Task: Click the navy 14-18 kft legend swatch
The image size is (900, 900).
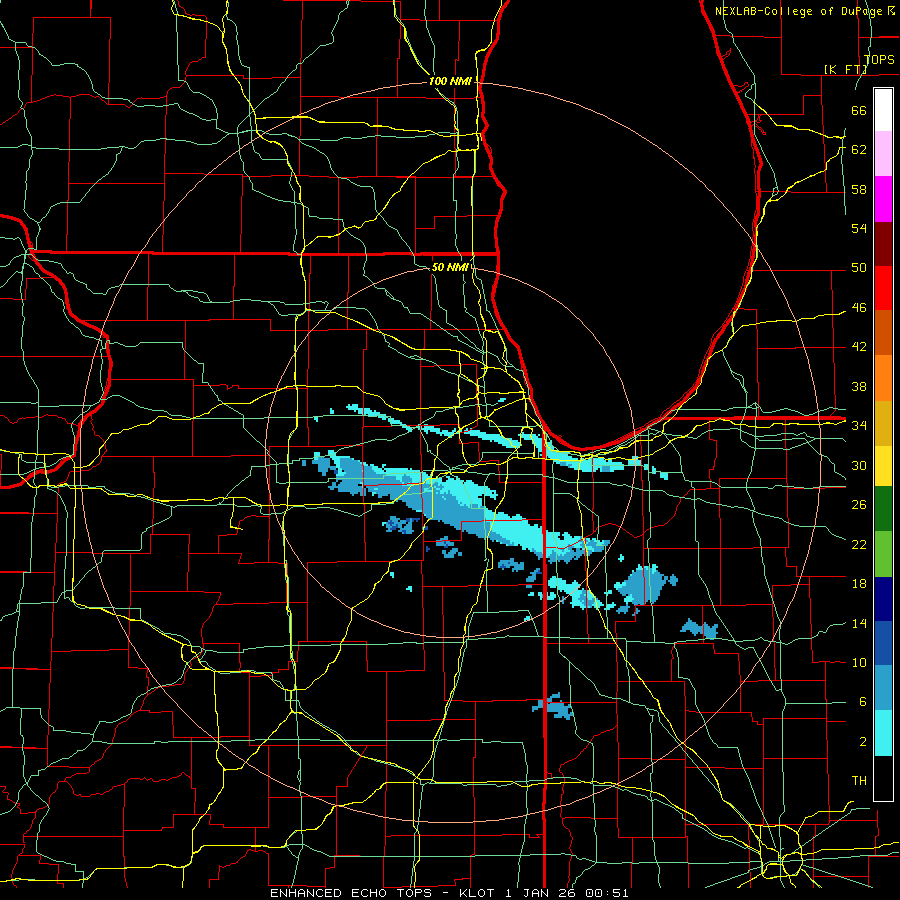Action: [x=883, y=599]
